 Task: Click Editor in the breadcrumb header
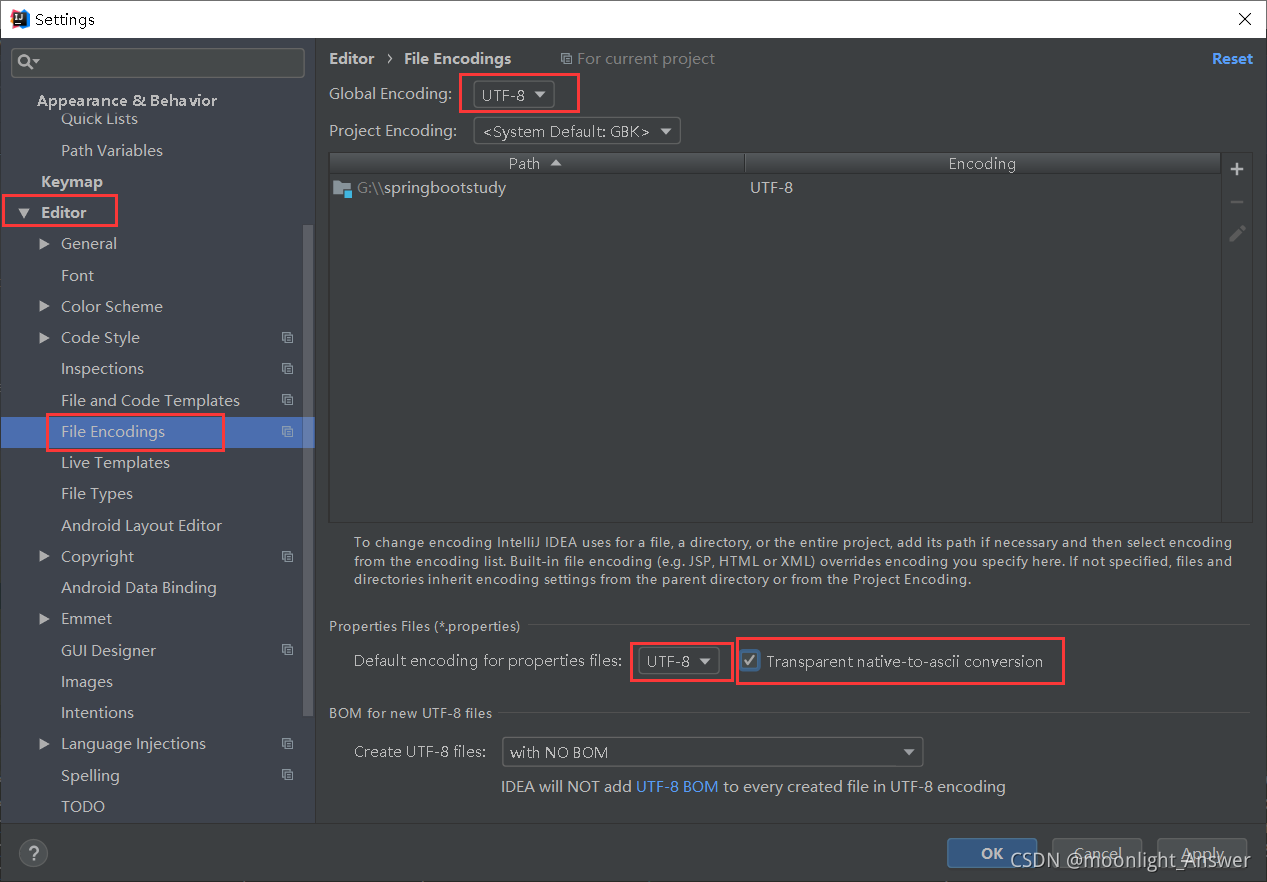352,59
